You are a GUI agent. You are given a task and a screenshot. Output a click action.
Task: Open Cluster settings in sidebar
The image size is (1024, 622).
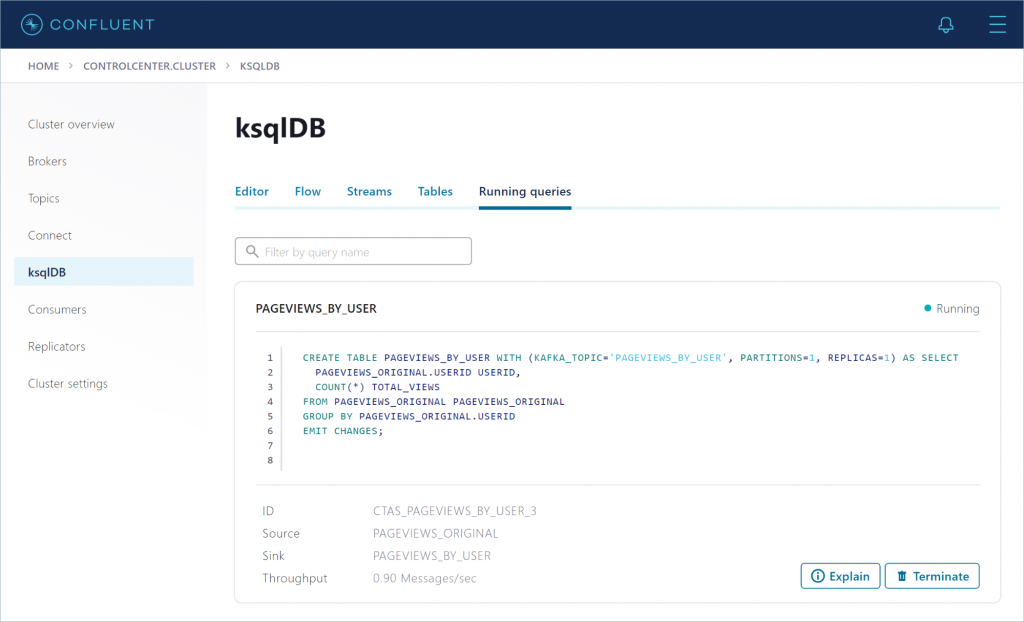point(68,384)
